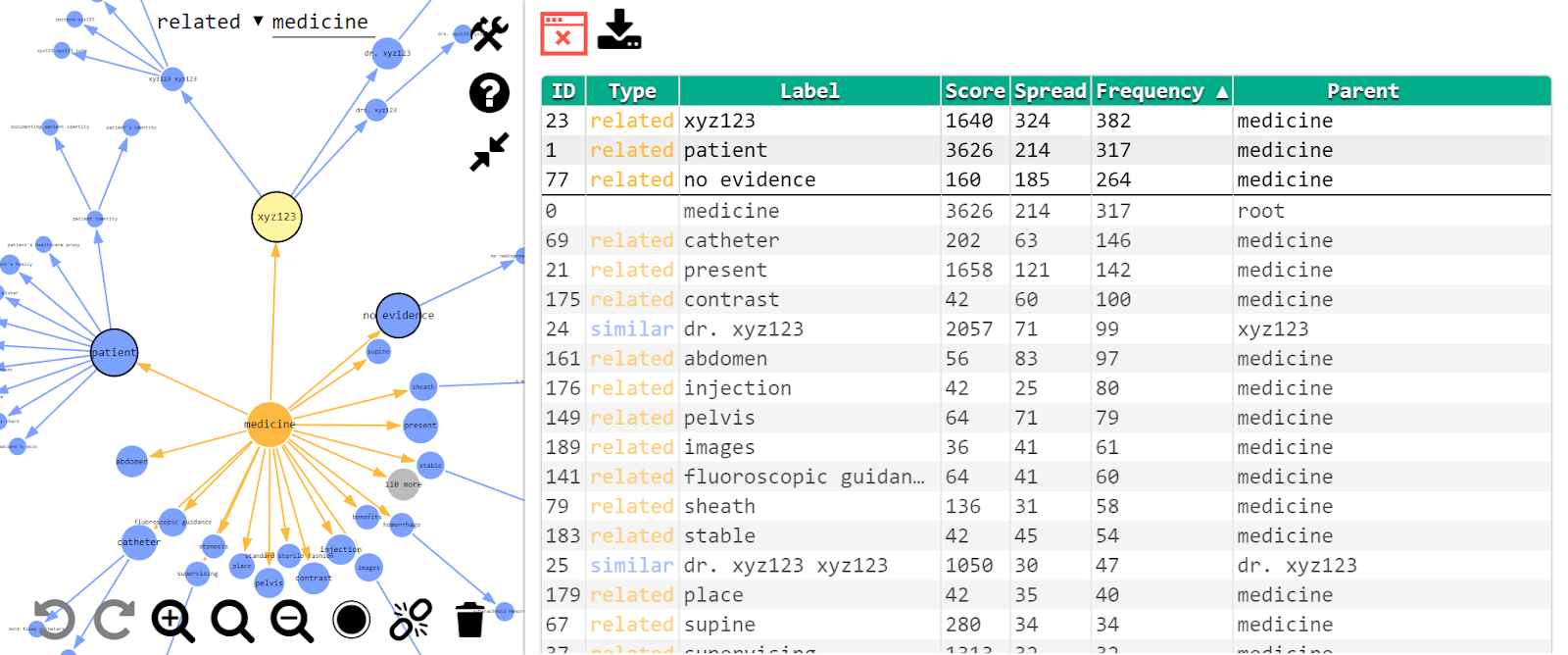Image resolution: width=1568 pixels, height=655 pixels.
Task: Click the 'dr. xyz123' label in row 24
Action: 744,329
